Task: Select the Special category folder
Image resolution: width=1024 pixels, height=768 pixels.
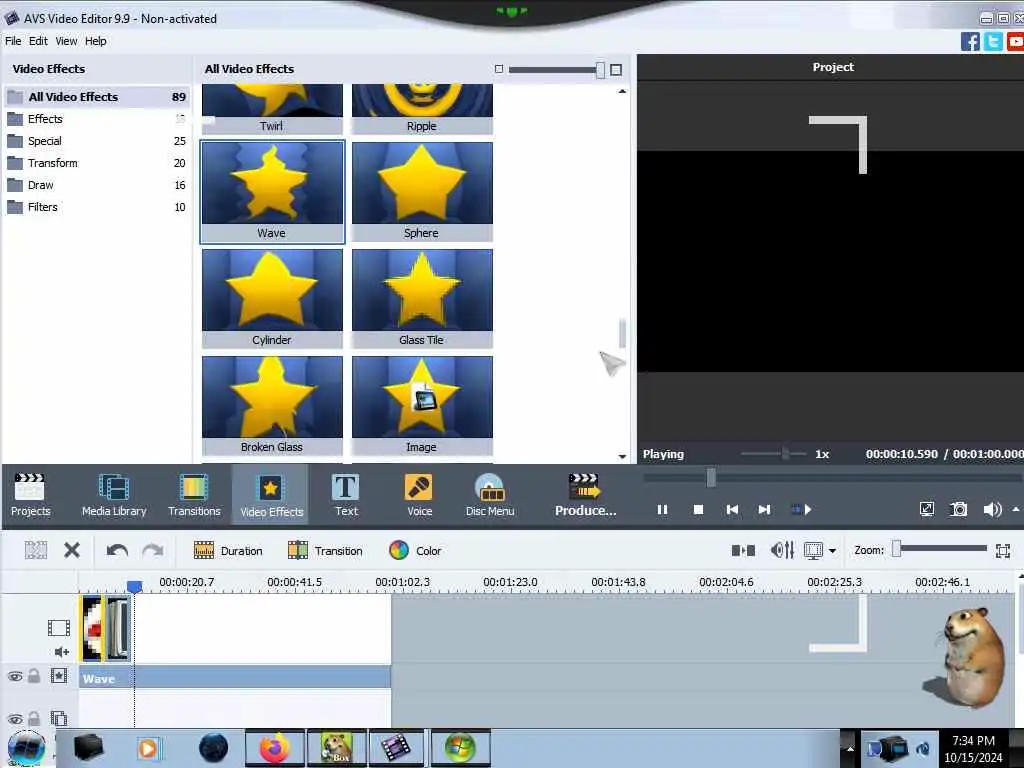Action: 97,141
